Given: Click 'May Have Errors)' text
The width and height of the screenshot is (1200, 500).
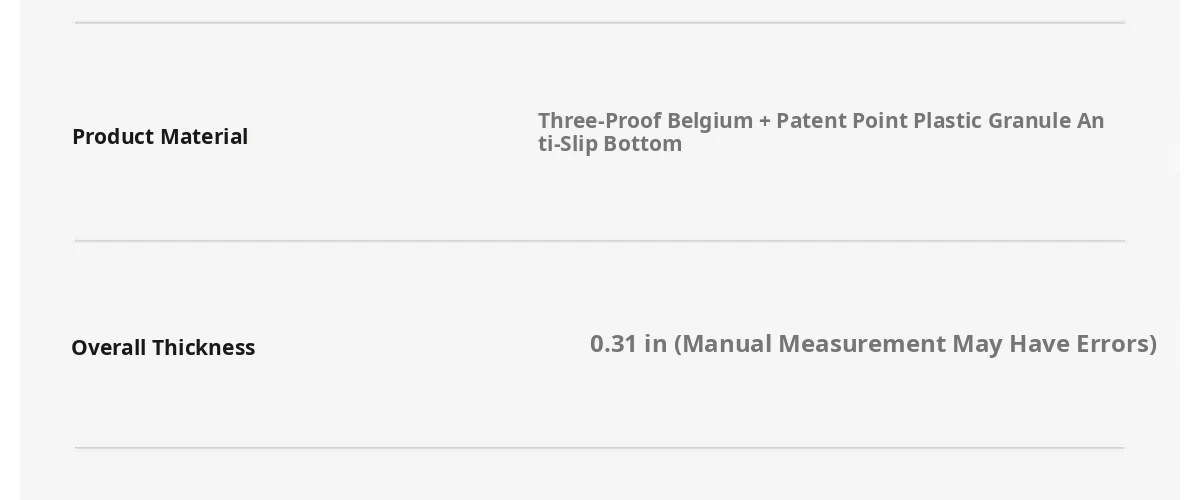Looking at the screenshot, I should 1055,343.
